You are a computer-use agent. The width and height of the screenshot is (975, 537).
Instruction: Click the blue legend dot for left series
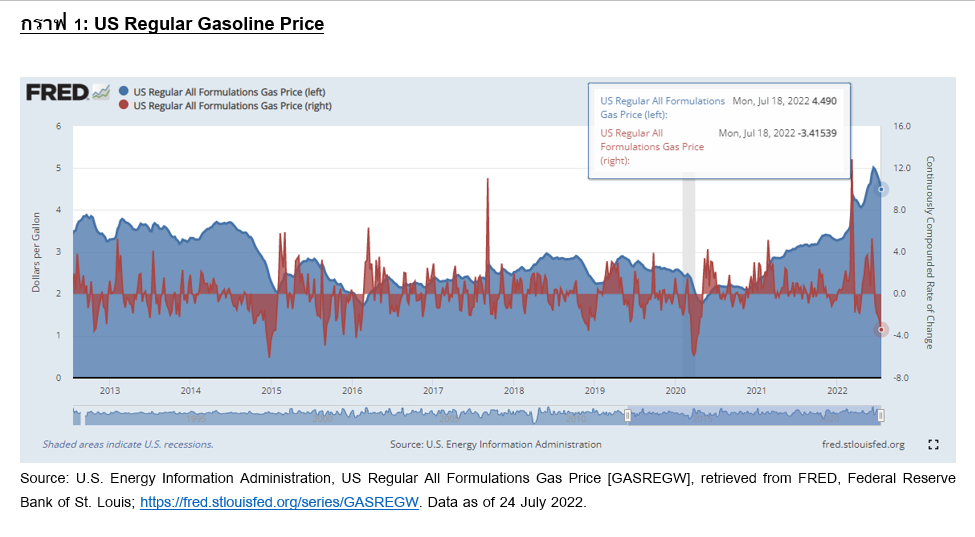pos(124,91)
